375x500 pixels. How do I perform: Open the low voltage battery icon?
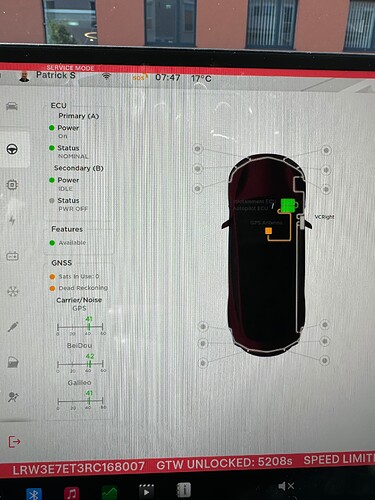click(12, 256)
